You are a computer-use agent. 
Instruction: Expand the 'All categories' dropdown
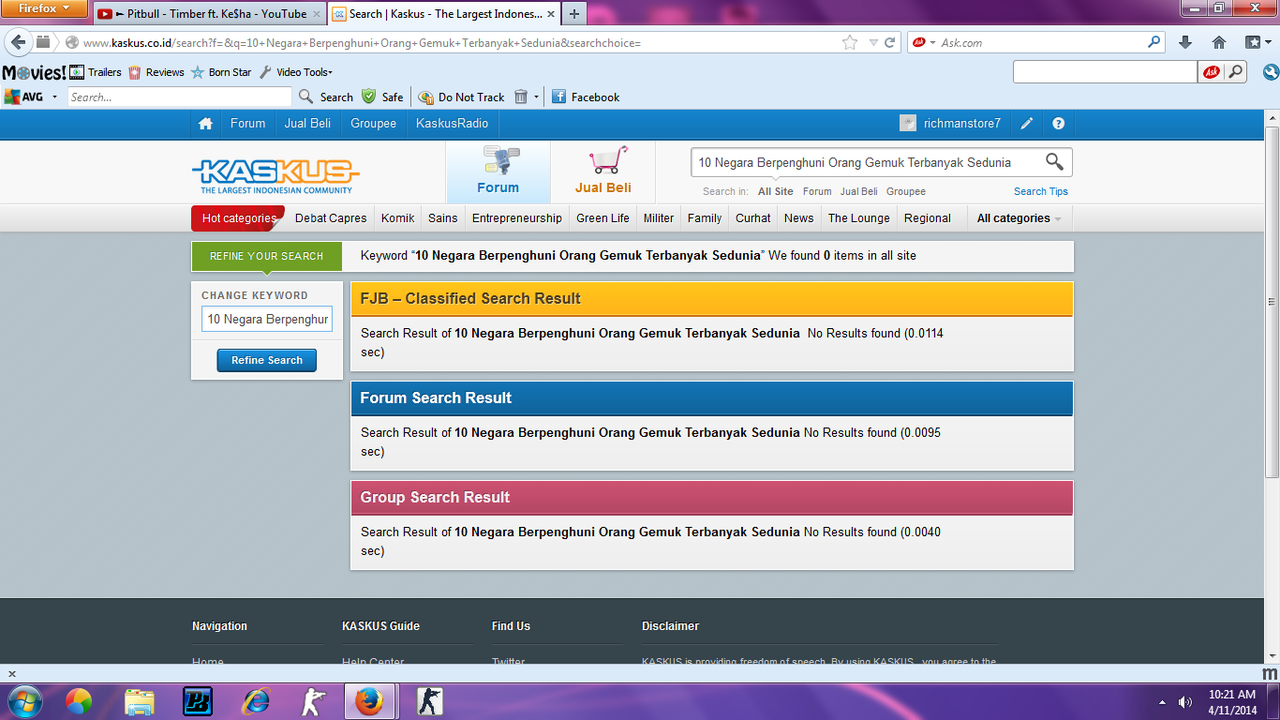1018,218
